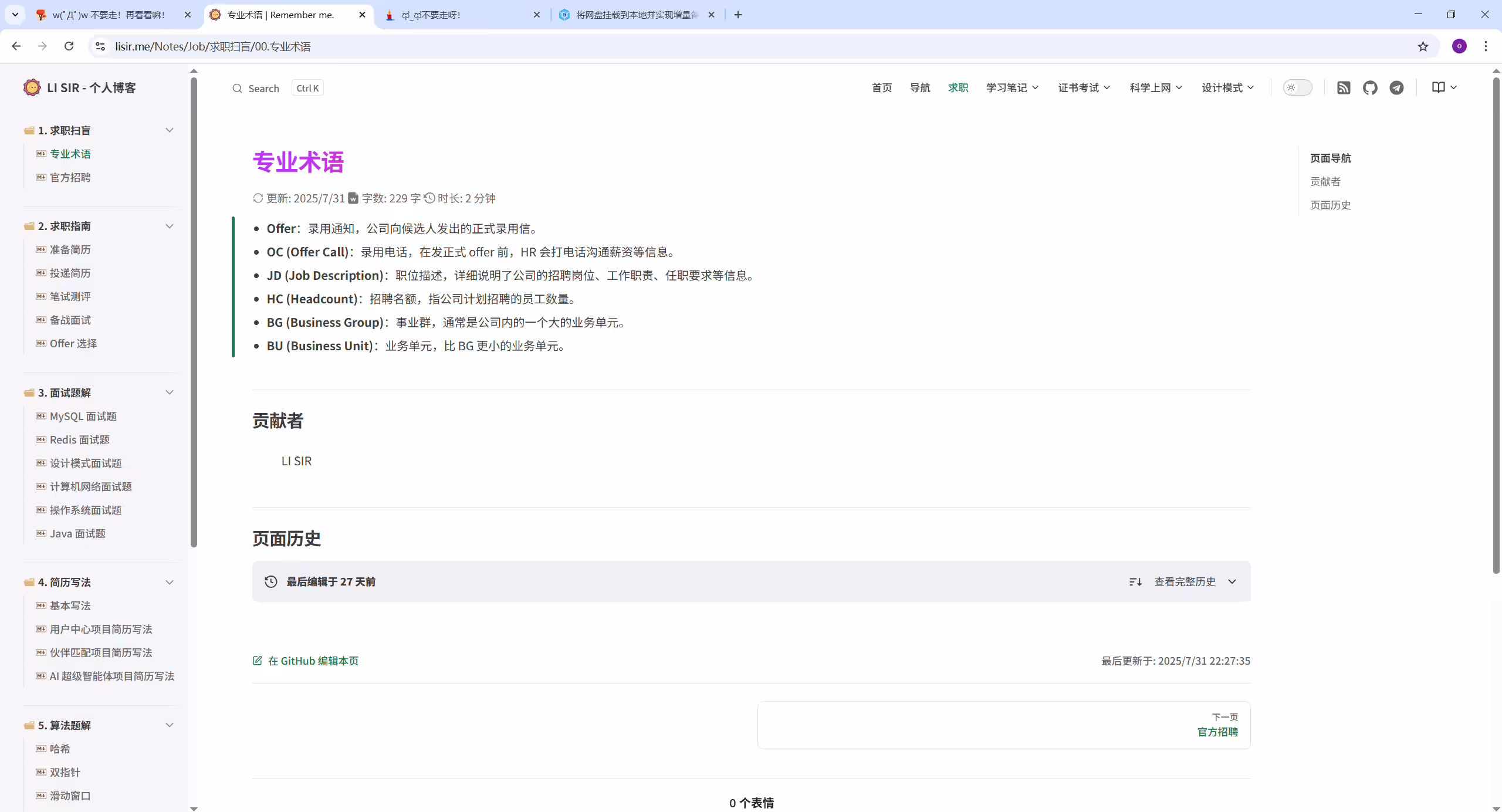View site information icon in address bar
This screenshot has height=812, width=1502.
[100, 46]
